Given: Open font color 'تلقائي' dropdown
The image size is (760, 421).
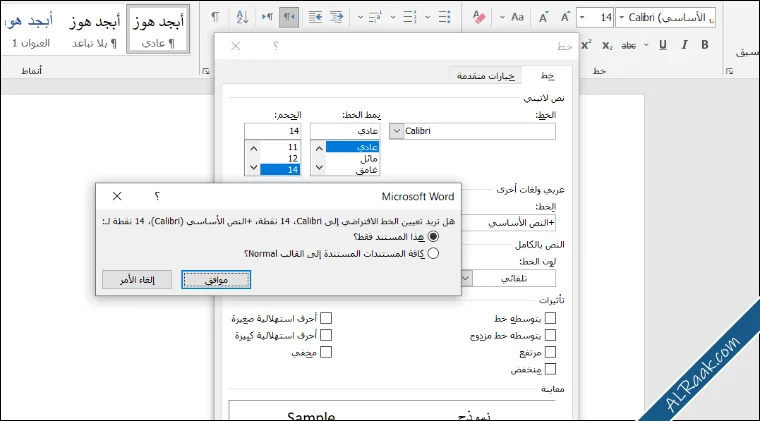Looking at the screenshot, I should pyautogui.click(x=465, y=279).
